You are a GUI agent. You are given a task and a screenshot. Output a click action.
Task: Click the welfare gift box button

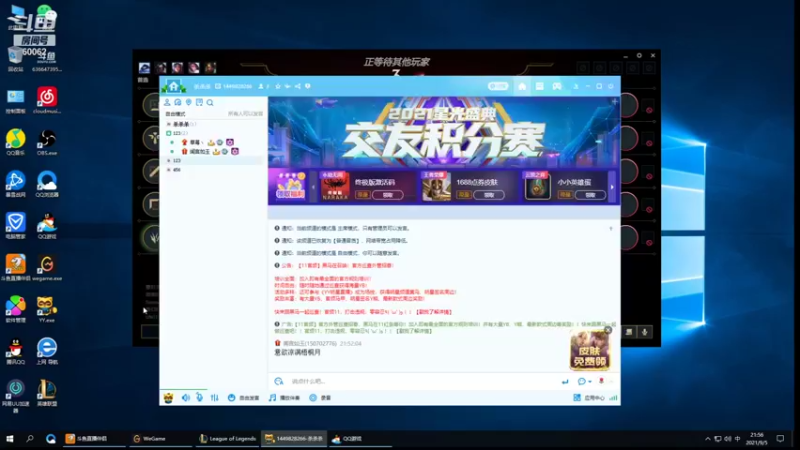pos(290,186)
